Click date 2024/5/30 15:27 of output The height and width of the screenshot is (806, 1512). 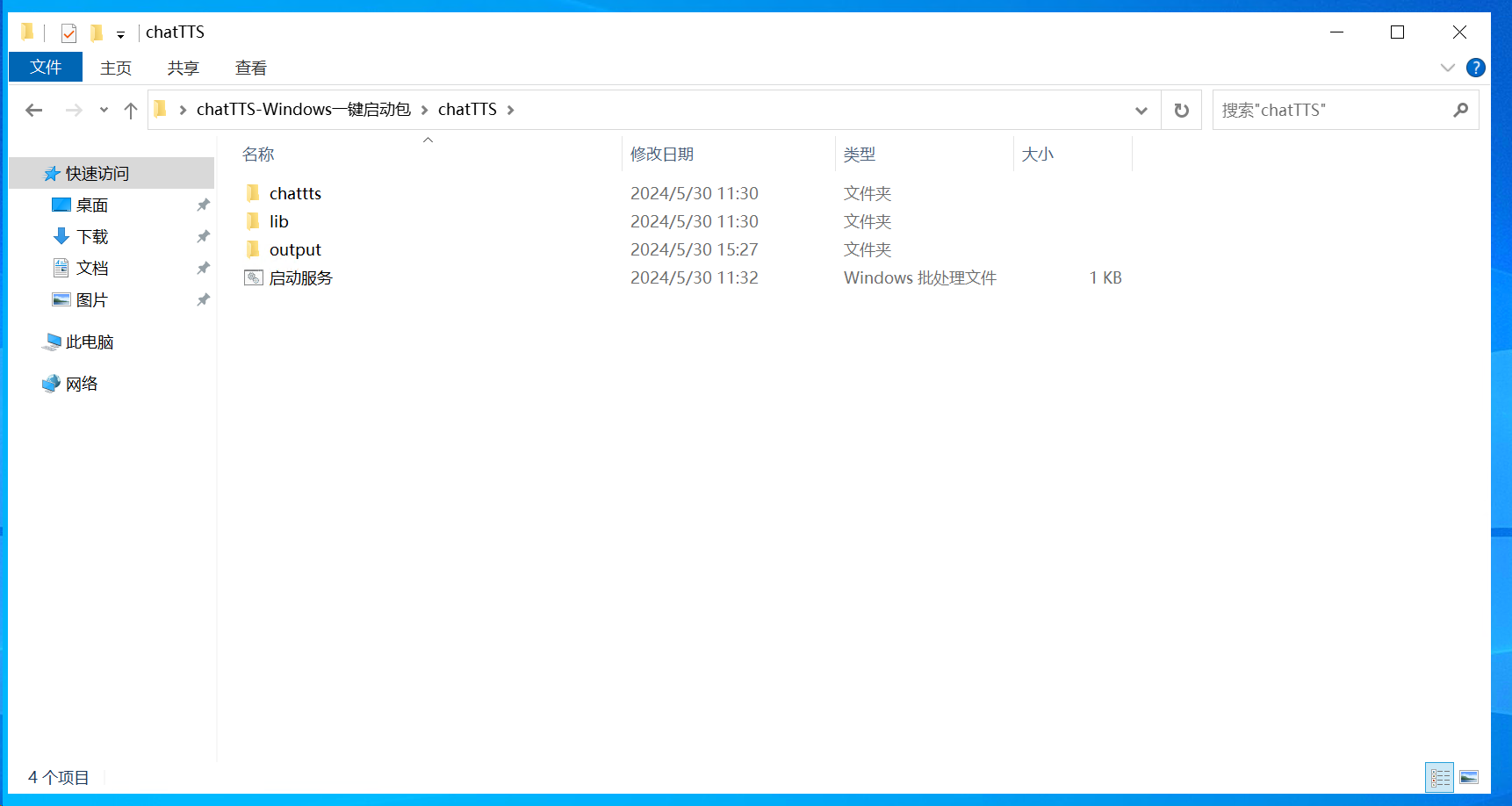(x=695, y=249)
